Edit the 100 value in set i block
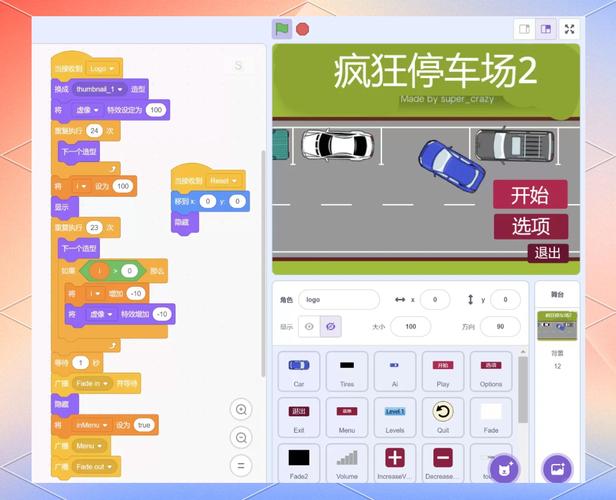 [x=123, y=186]
